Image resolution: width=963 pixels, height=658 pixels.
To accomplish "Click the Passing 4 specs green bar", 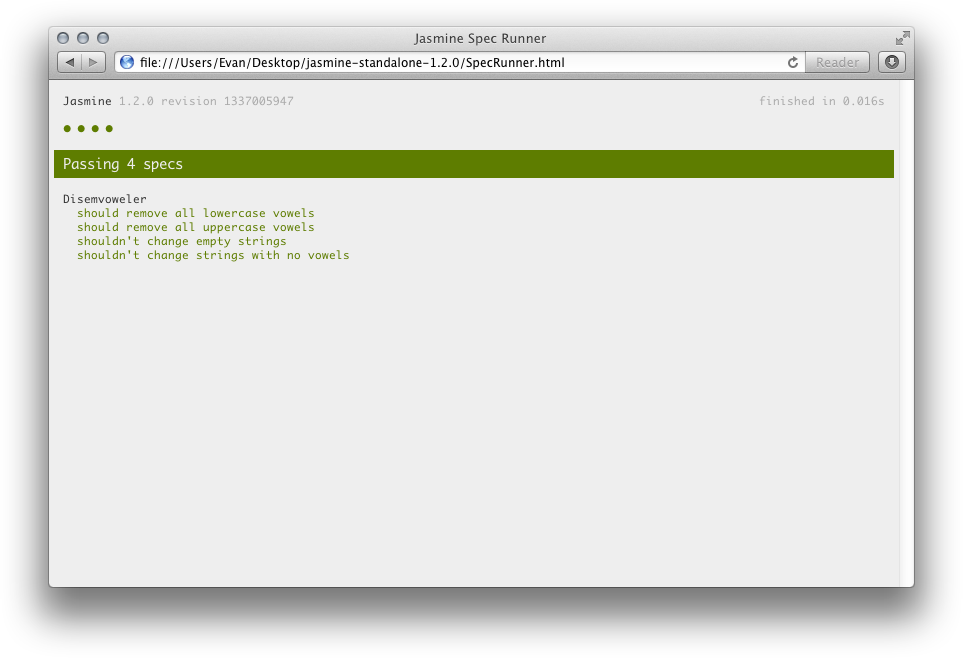I will (x=474, y=164).
